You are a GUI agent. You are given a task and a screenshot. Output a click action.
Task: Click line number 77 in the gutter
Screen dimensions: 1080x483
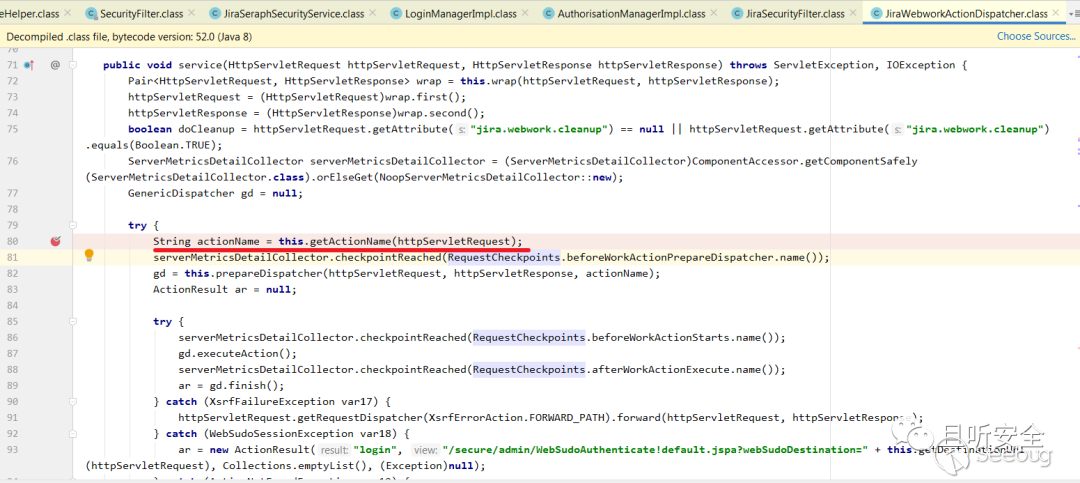point(12,193)
